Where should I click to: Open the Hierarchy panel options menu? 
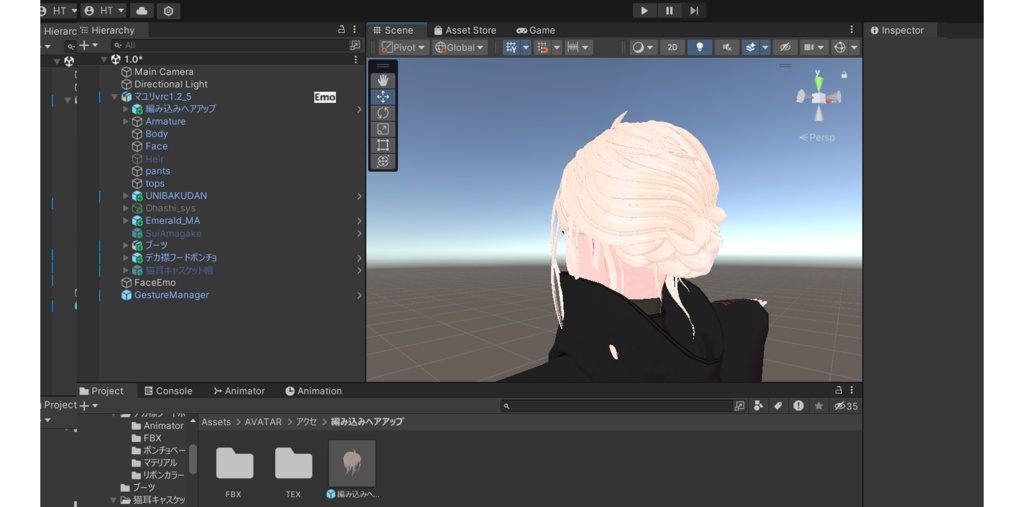tap(355, 29)
